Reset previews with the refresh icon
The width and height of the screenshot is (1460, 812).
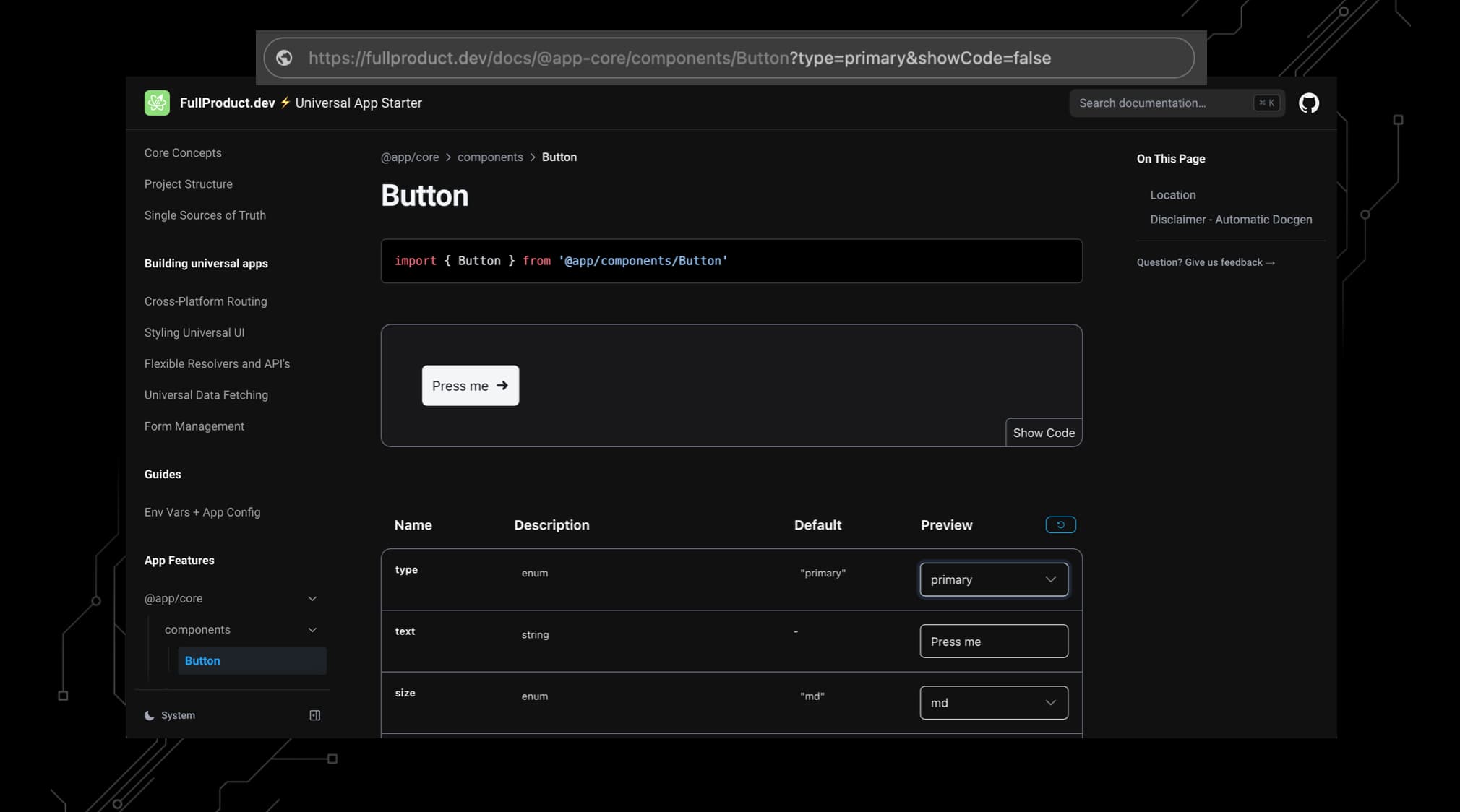[1060, 524]
